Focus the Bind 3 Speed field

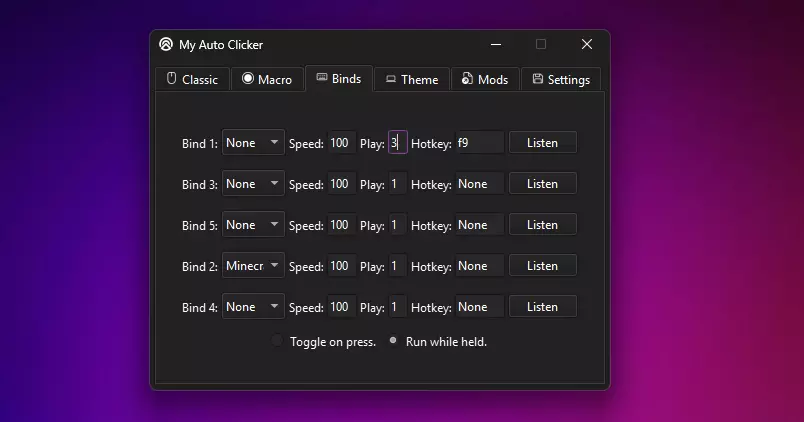point(341,184)
